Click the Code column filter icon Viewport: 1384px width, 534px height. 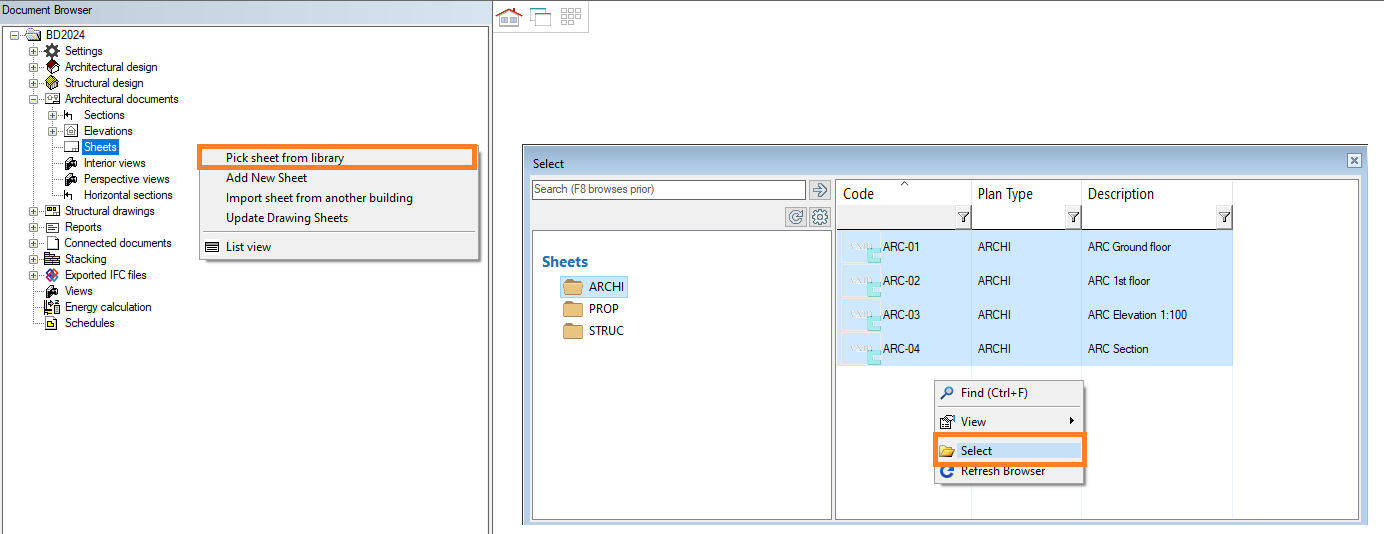(963, 217)
